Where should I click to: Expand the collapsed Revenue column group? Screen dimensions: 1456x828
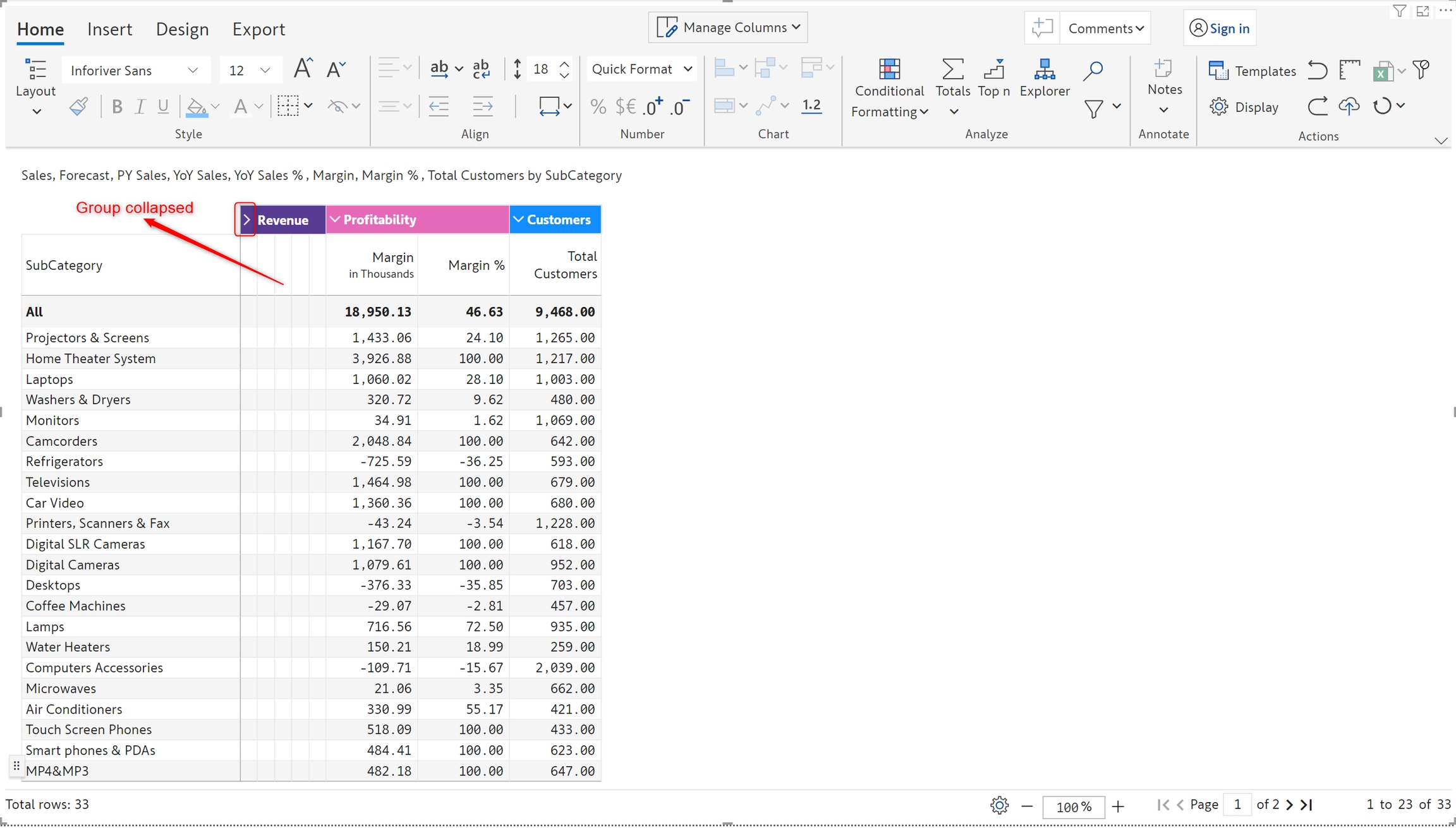coord(246,220)
